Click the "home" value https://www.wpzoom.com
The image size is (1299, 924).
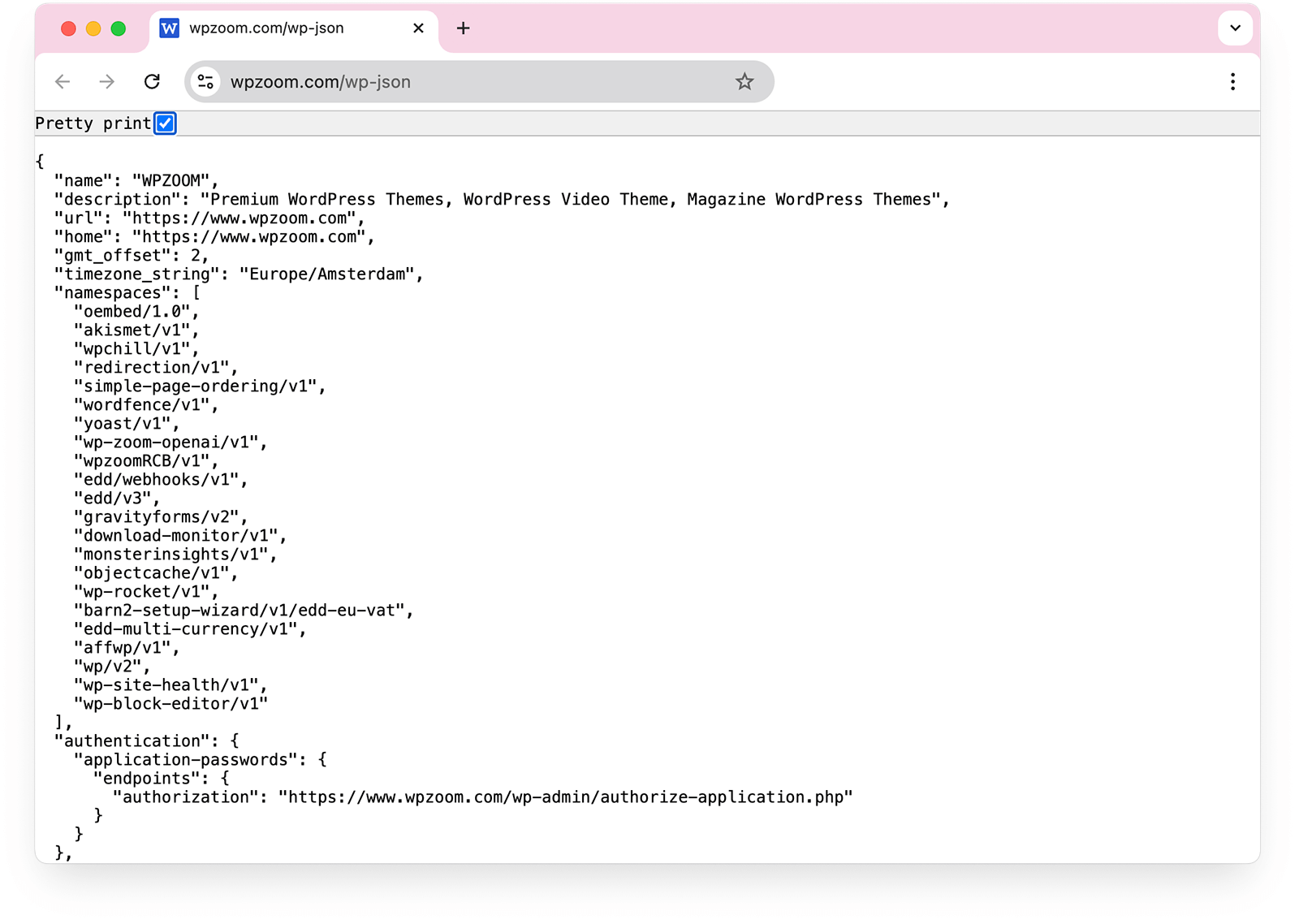249,237
